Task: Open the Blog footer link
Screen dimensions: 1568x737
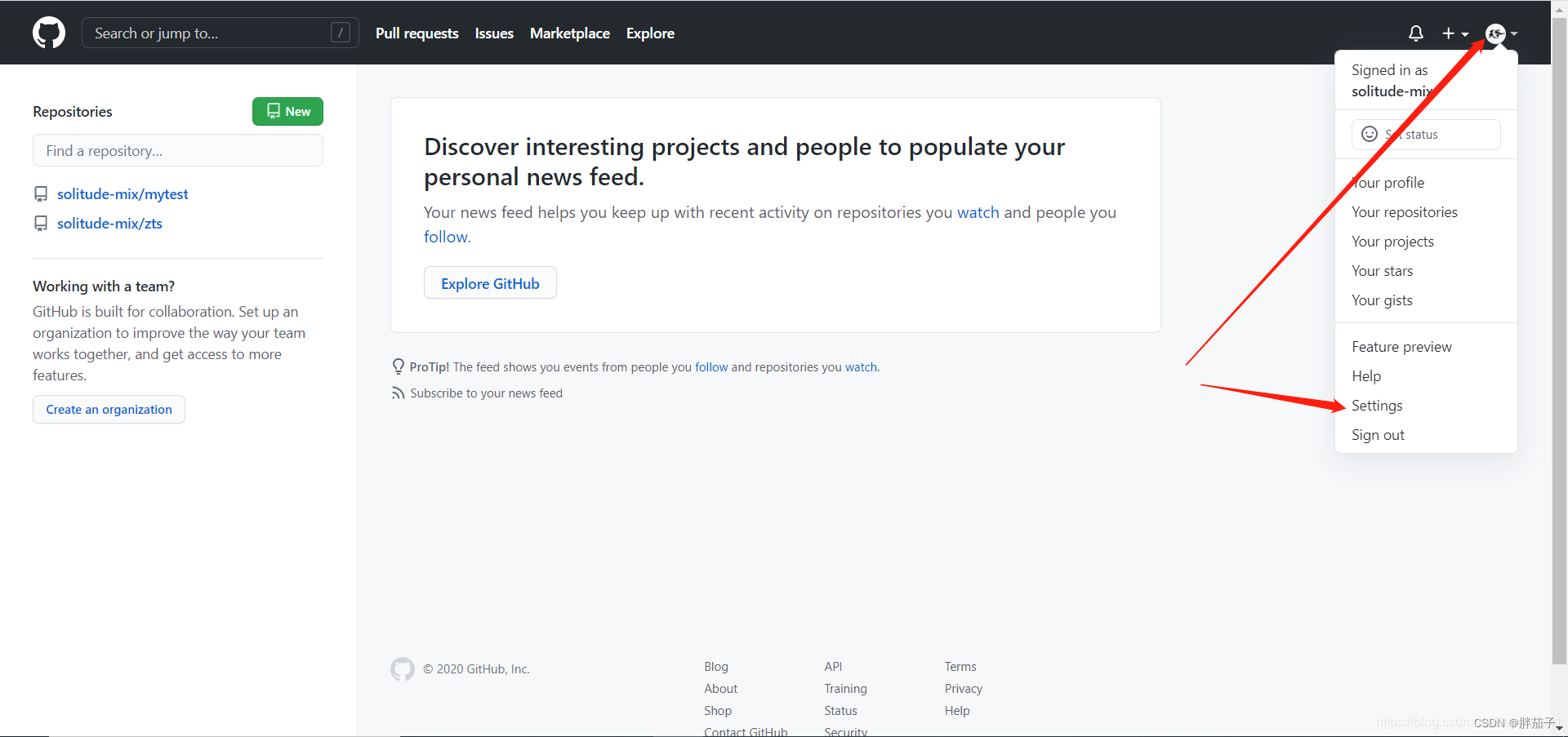Action: pyautogui.click(x=716, y=667)
